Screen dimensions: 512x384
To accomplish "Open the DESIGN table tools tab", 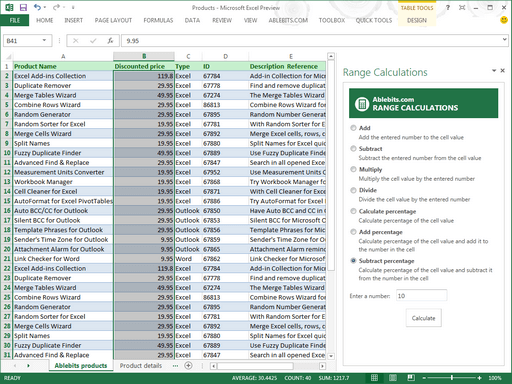I will pyautogui.click(x=417, y=20).
